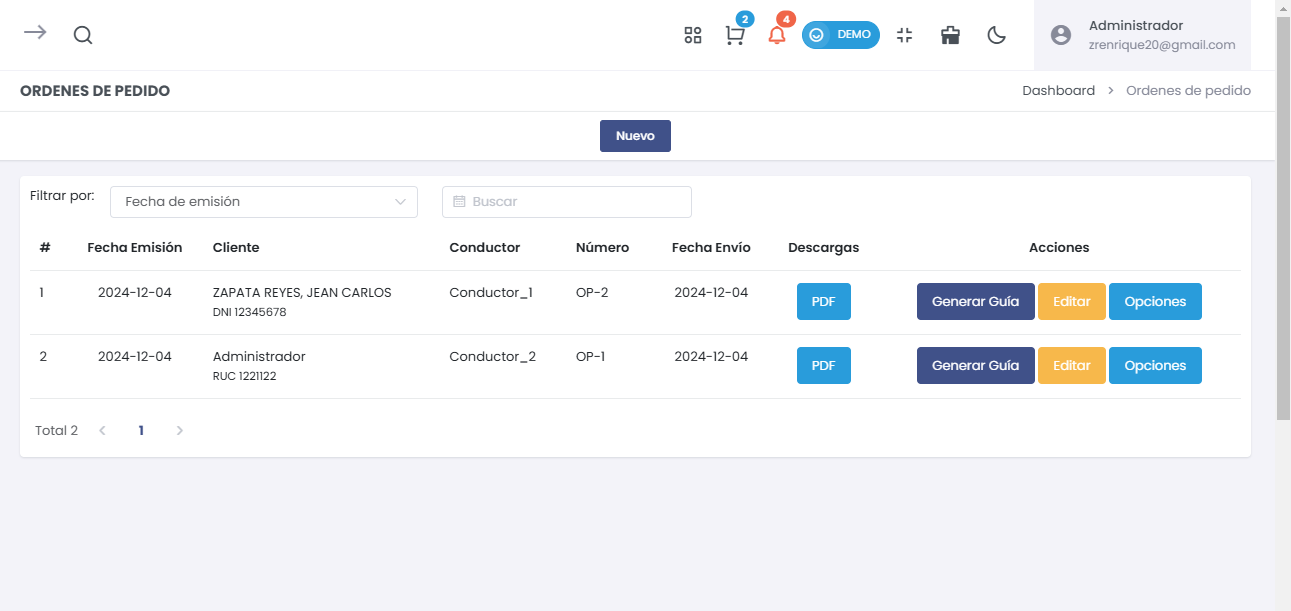Open Opciones menu for order OP-2

point(1155,302)
